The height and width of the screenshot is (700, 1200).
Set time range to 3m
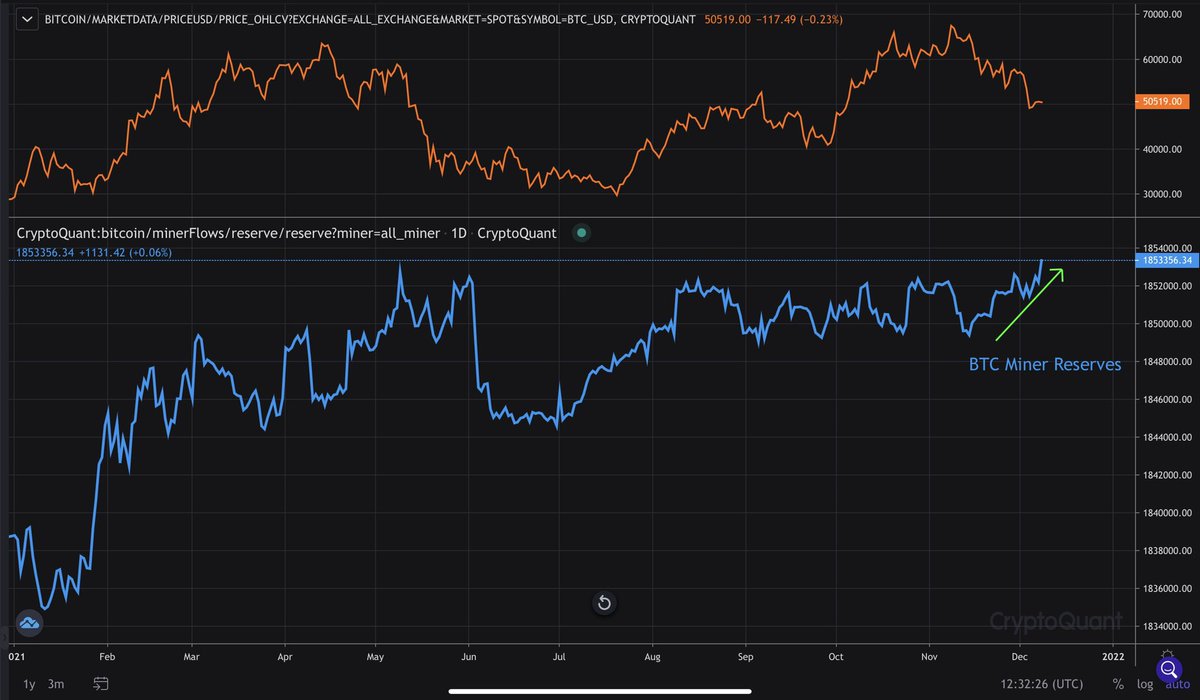point(56,684)
